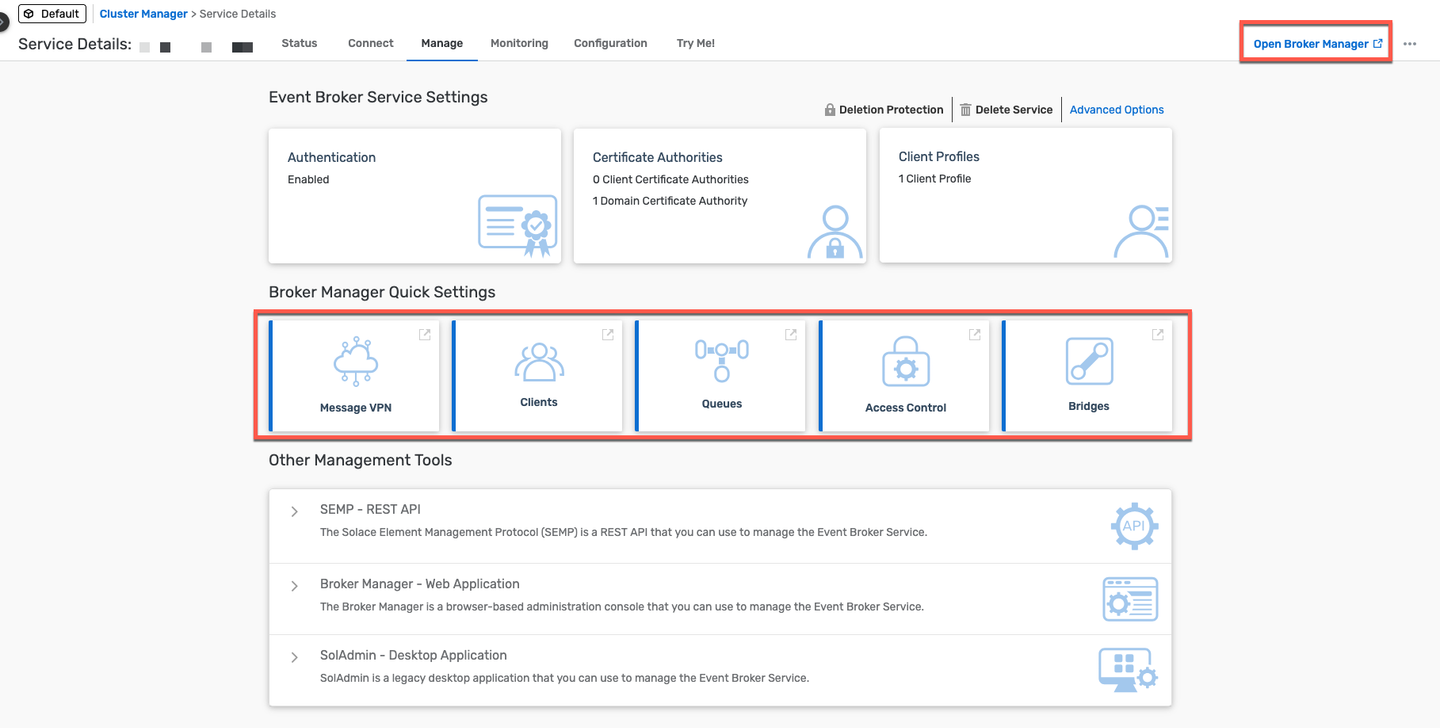Click the Access Control card label
The image size is (1440, 728).
(x=906, y=408)
